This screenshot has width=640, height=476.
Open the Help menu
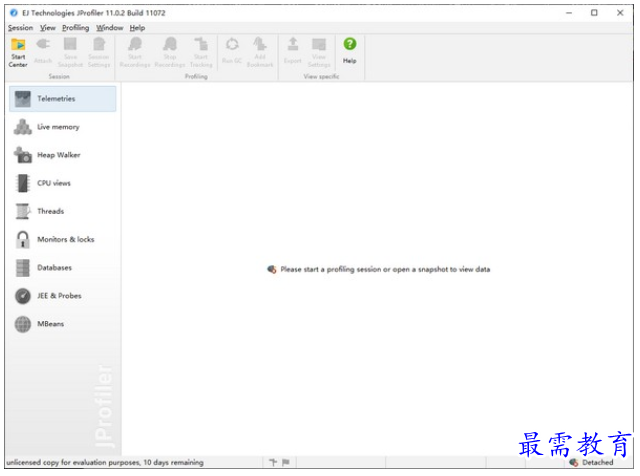pos(138,28)
